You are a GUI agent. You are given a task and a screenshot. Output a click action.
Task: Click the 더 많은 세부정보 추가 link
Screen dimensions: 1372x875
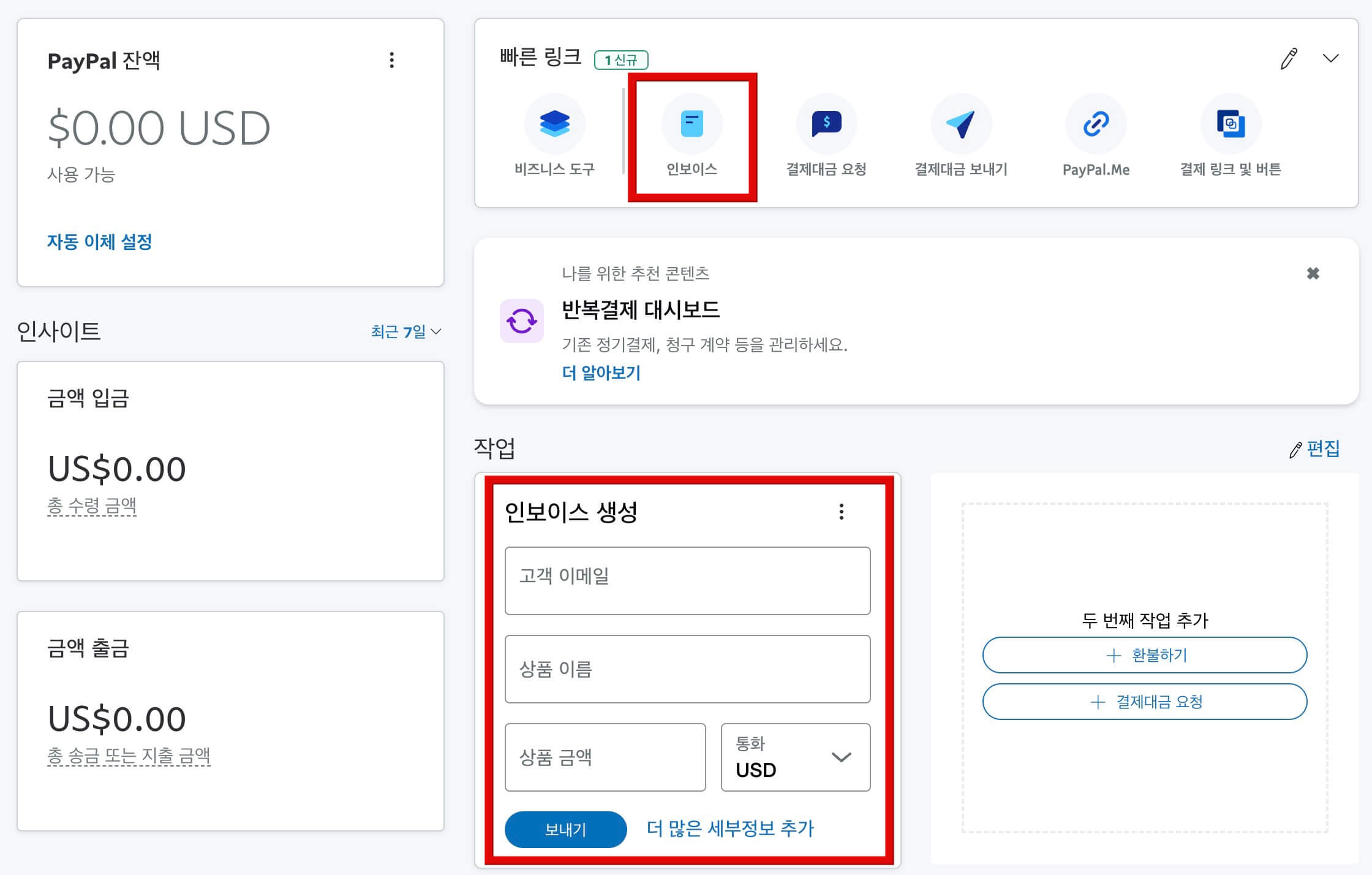tap(730, 829)
